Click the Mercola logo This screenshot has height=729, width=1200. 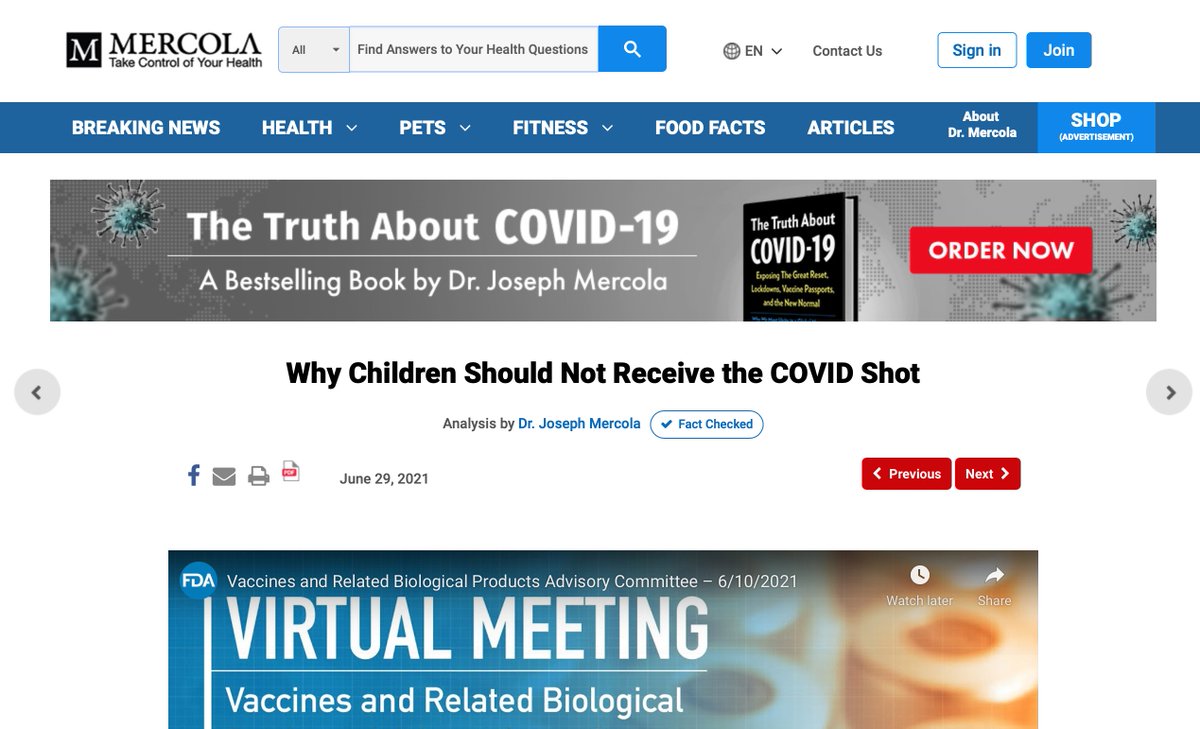(x=164, y=49)
